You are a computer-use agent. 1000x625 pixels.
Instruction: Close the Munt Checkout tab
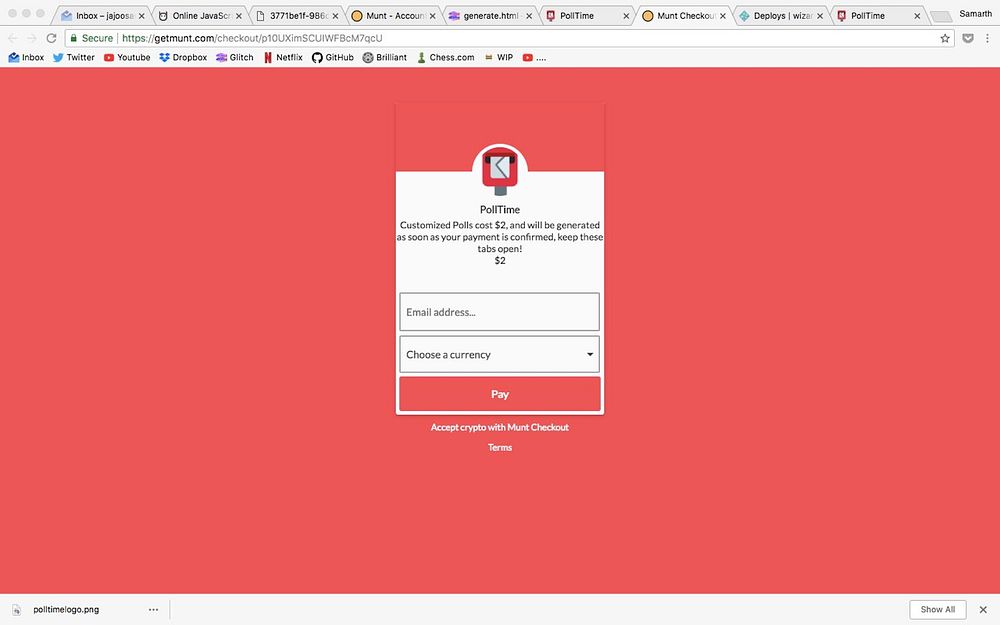point(723,16)
